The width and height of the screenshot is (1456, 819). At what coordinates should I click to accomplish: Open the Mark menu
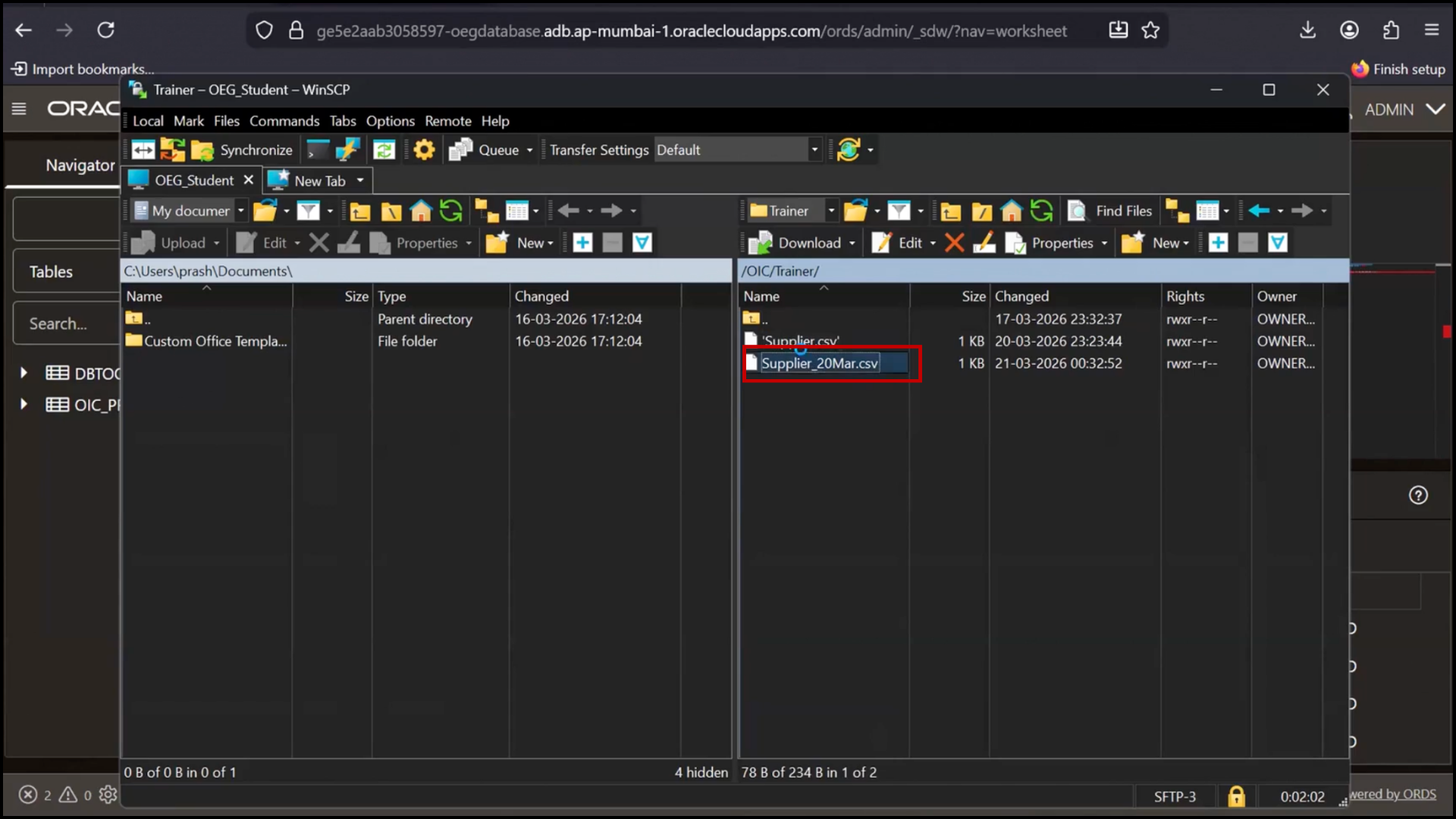point(189,121)
